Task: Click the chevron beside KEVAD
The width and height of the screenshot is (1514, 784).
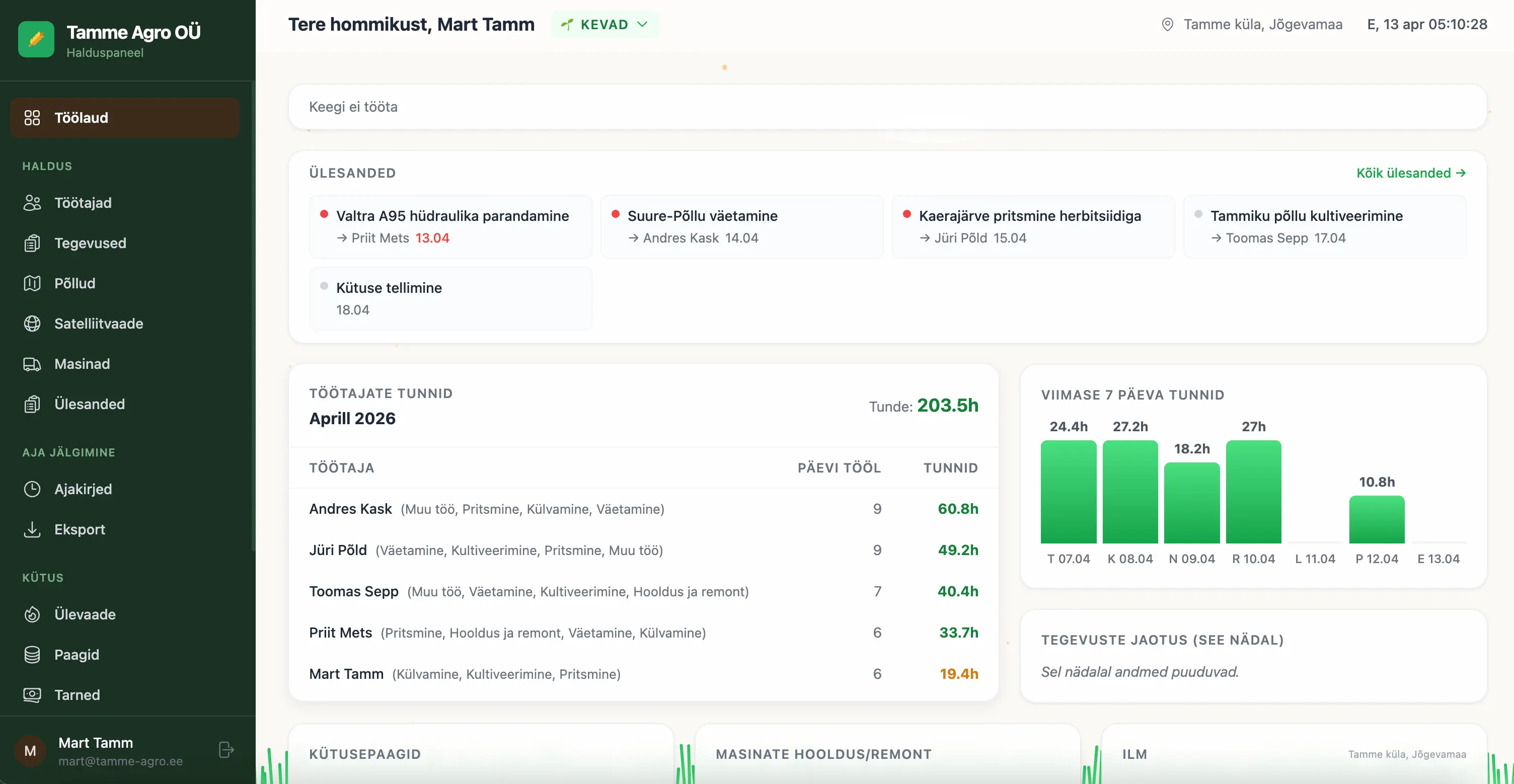Action: click(x=642, y=25)
